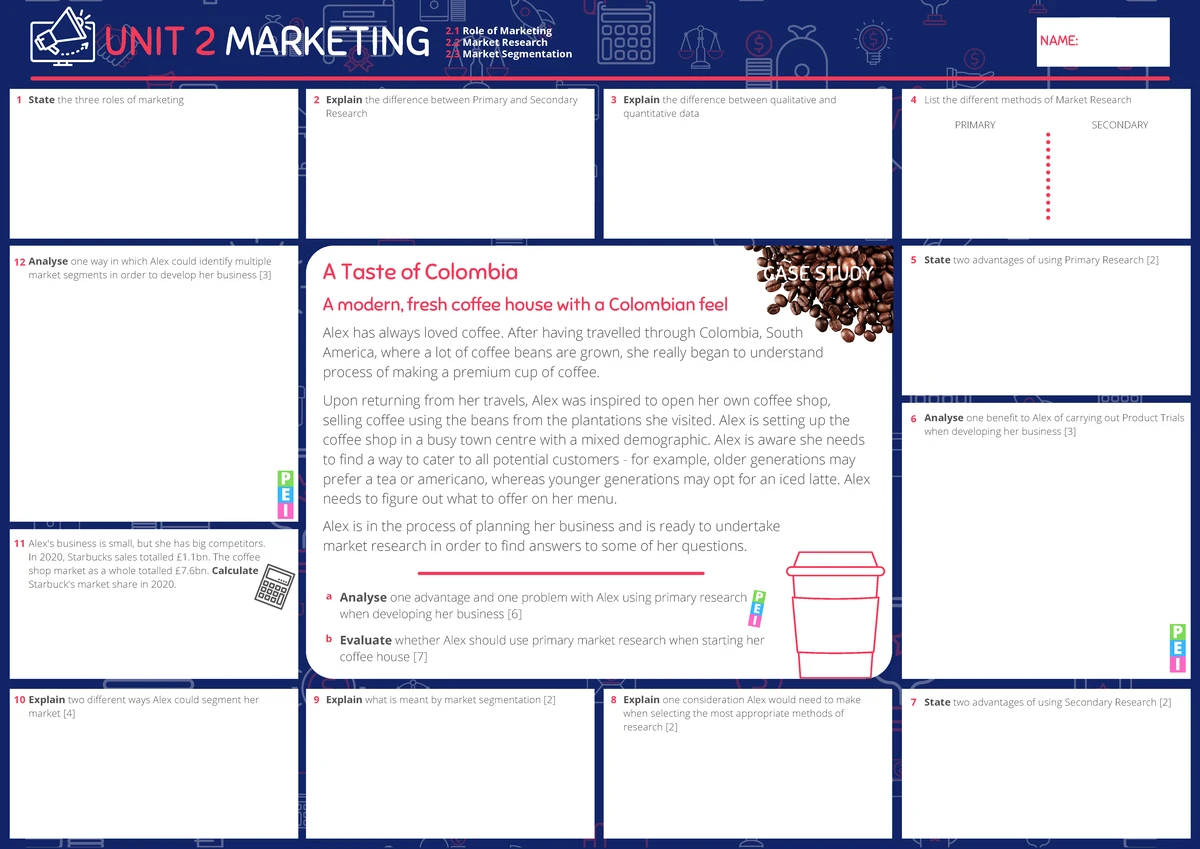Click the "PRIMARY" column heading in question 4

coord(975,125)
